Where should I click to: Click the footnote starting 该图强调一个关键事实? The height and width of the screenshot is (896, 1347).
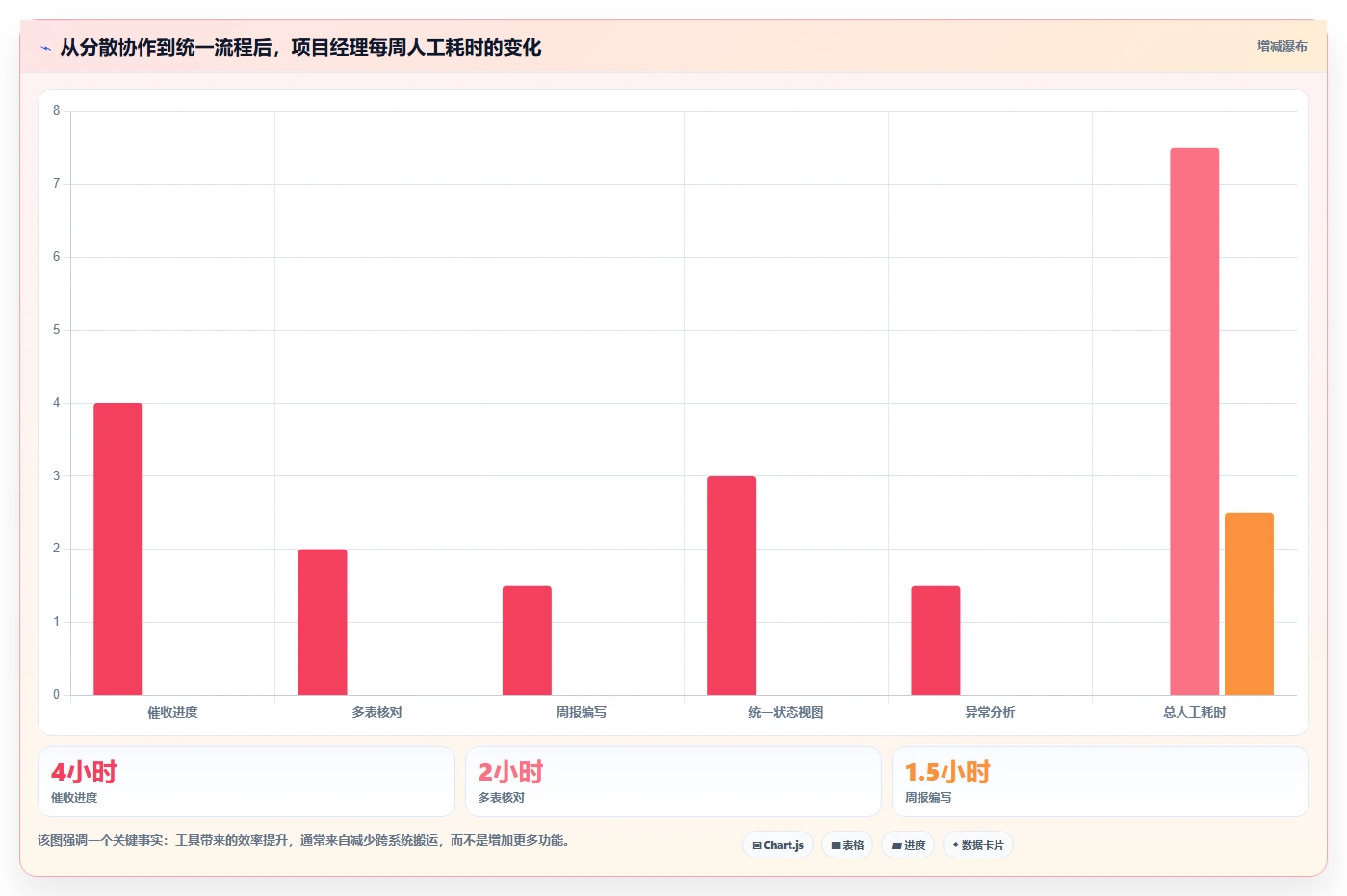pos(305,840)
